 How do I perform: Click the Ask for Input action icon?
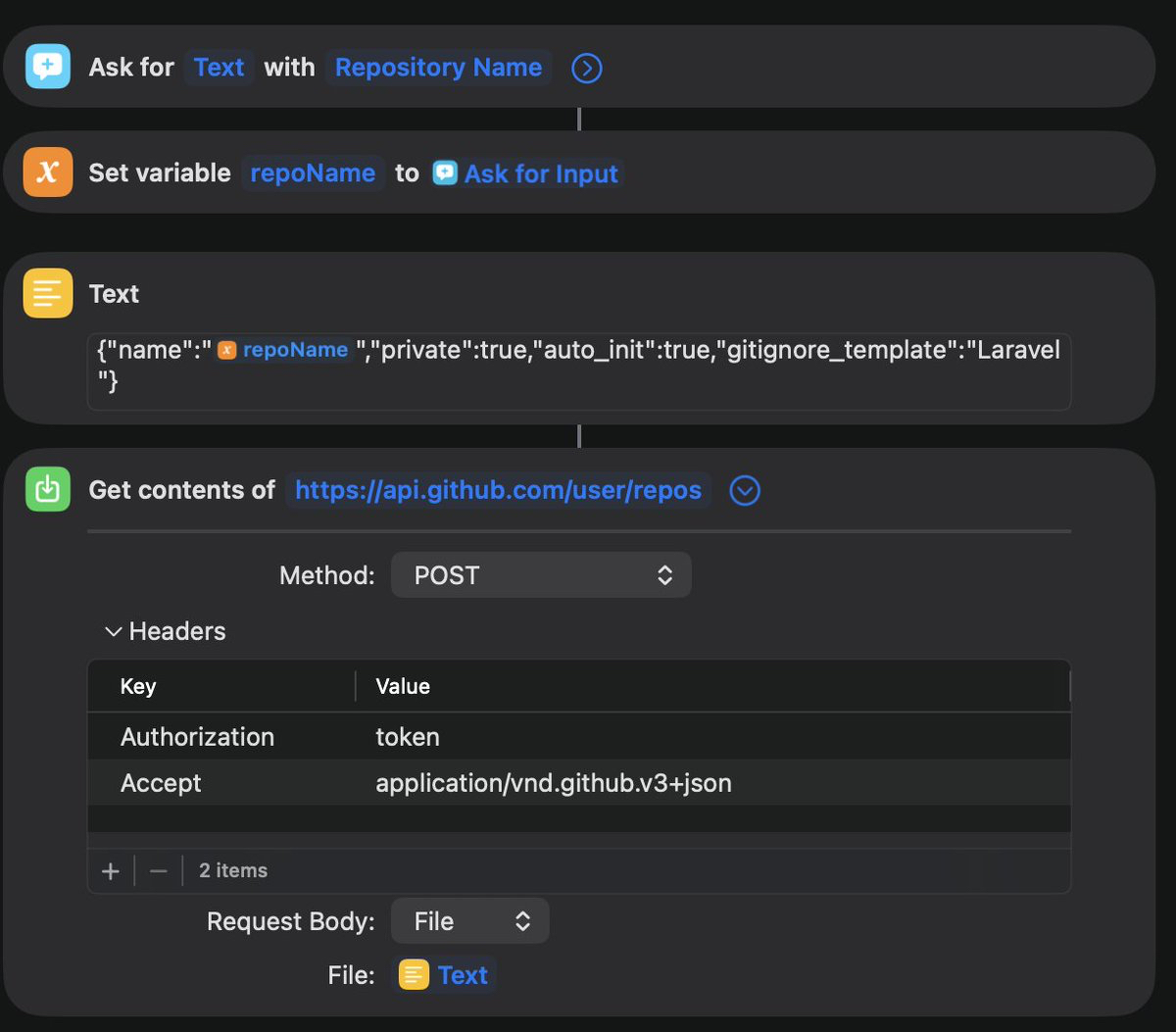pos(47,67)
